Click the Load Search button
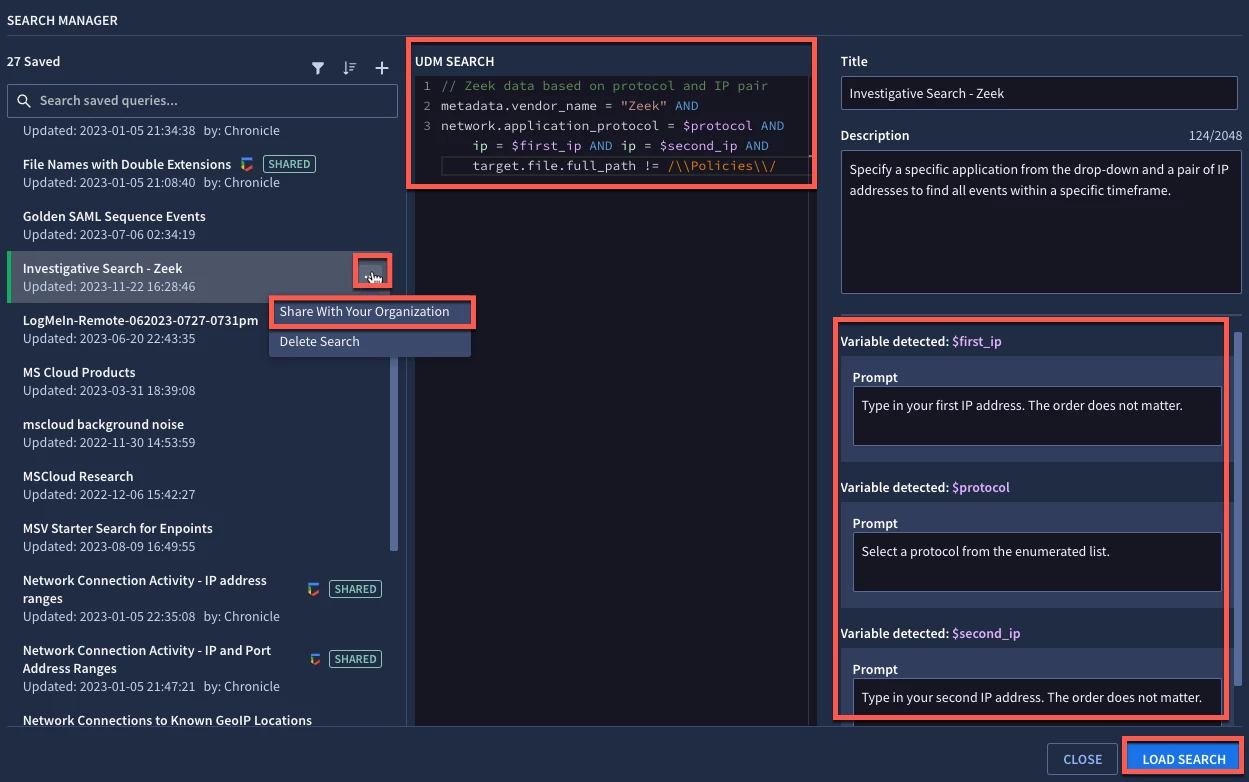This screenshot has height=782, width=1249. 1184,759
